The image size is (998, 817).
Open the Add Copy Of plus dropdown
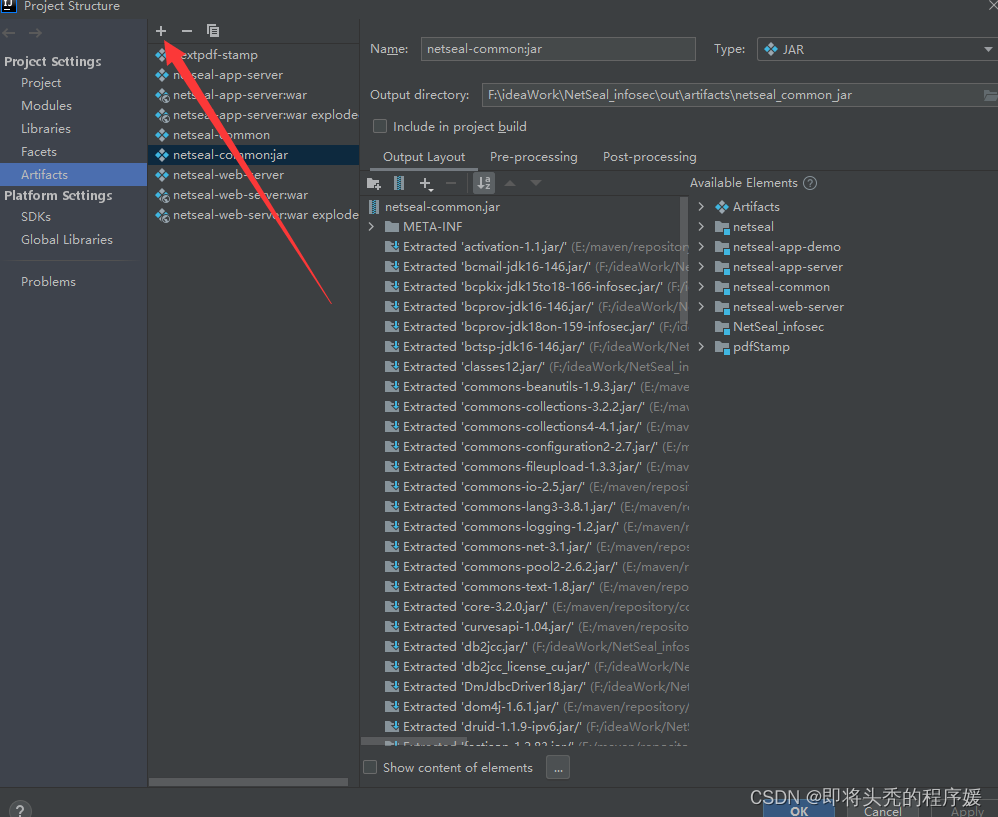click(425, 183)
